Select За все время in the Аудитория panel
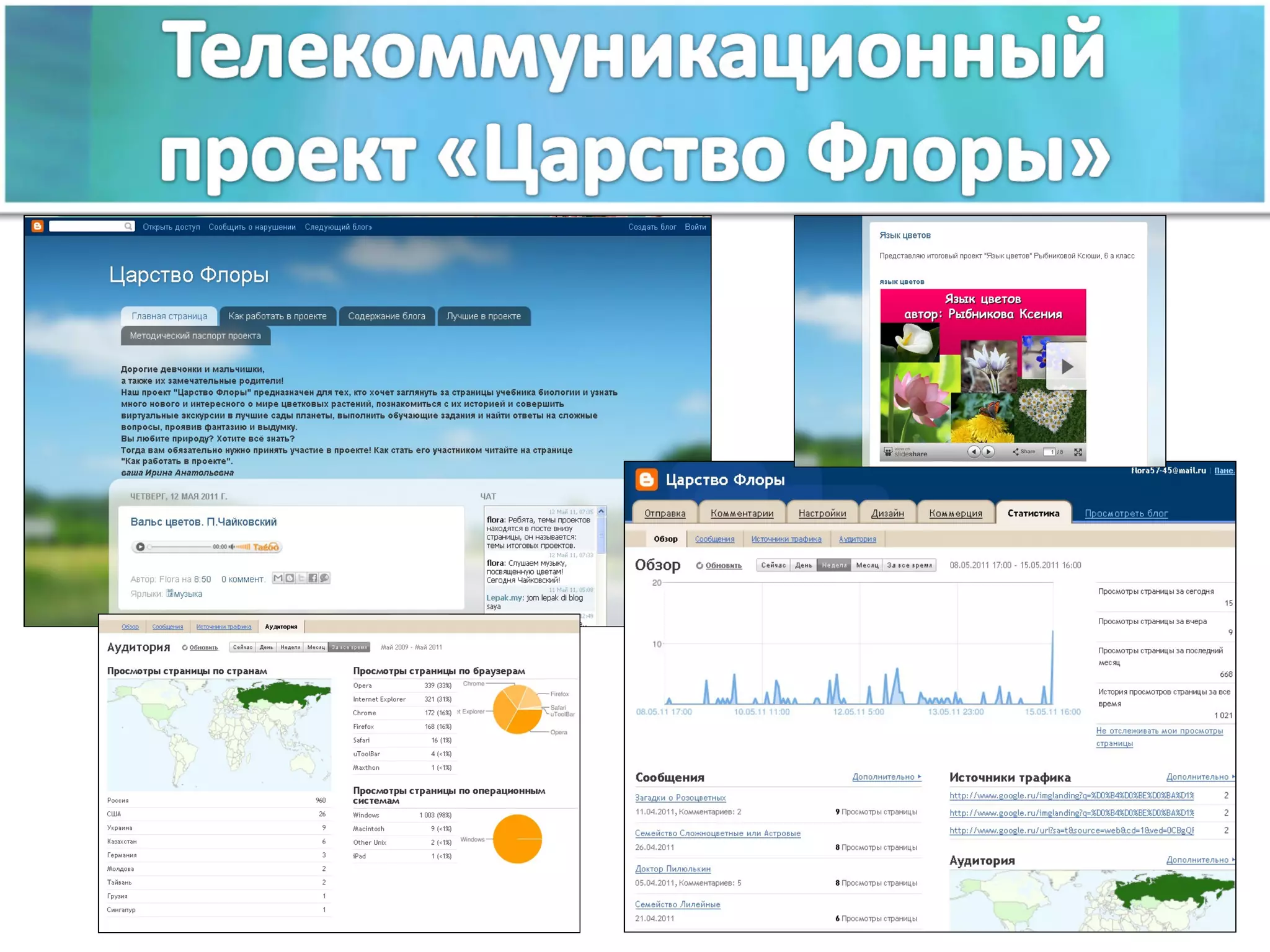This screenshot has height=952, width=1270. 349,647
